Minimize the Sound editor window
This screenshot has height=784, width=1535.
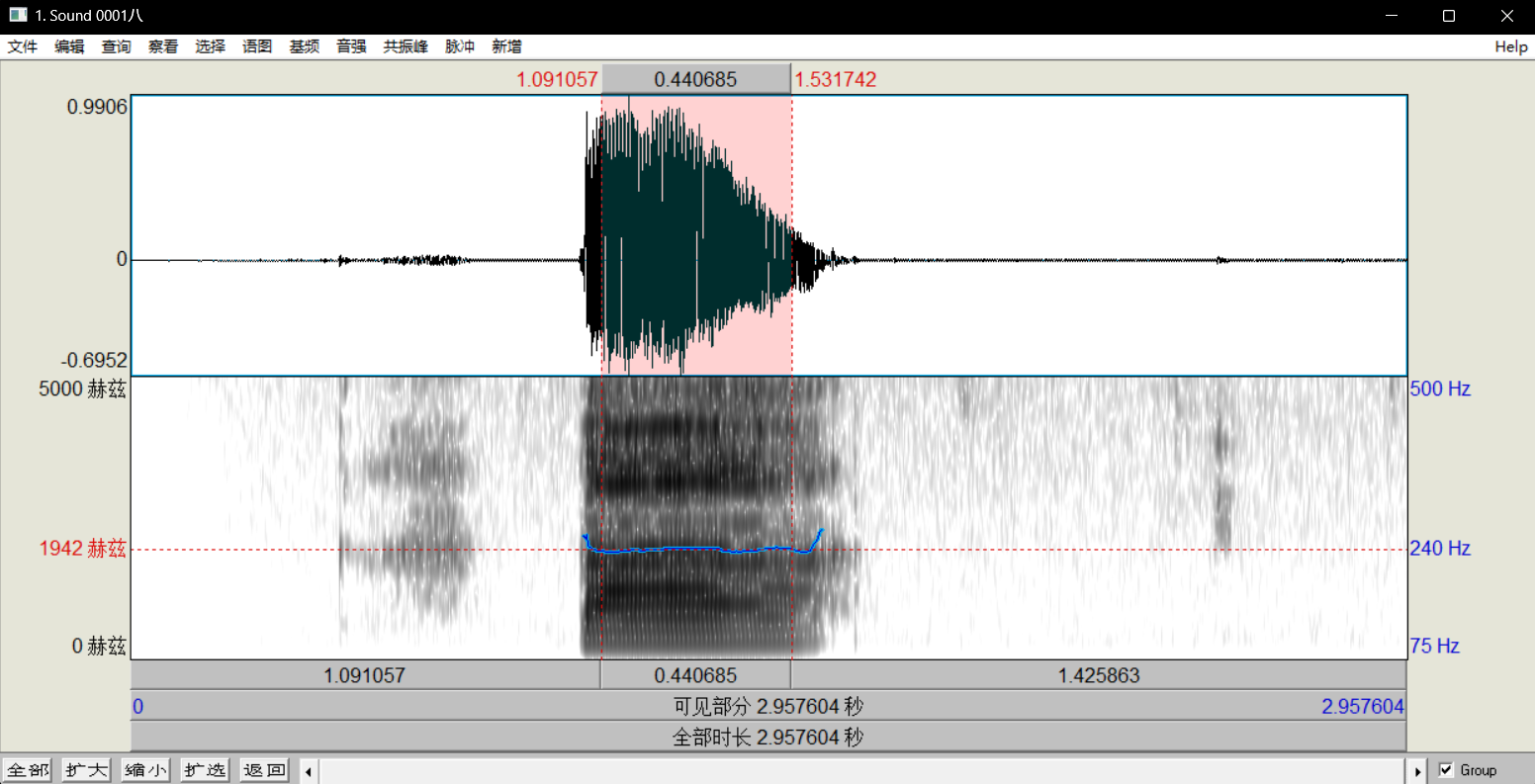coord(1392,16)
